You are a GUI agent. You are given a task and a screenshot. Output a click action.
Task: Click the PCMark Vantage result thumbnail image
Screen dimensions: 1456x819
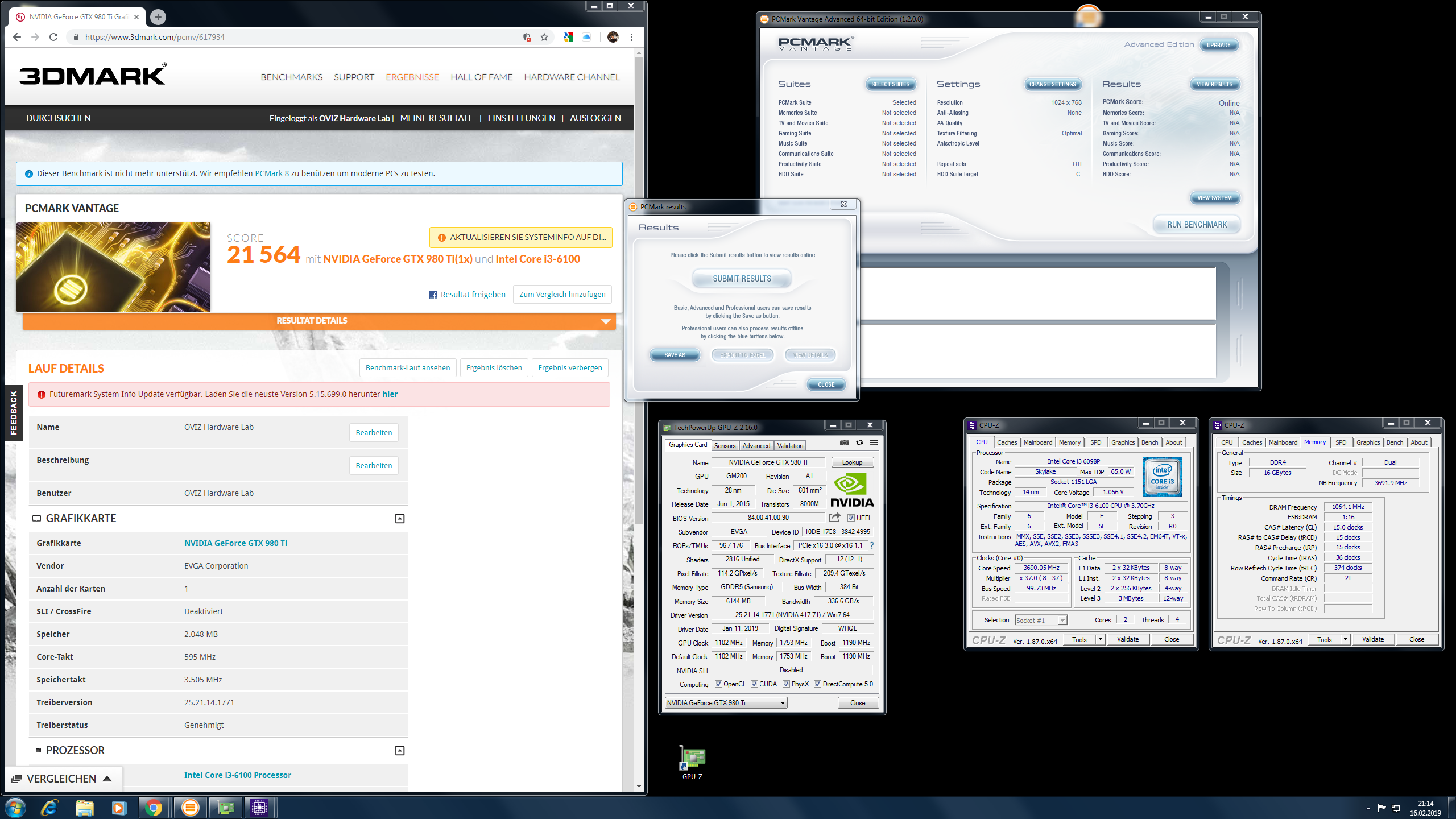click(113, 267)
